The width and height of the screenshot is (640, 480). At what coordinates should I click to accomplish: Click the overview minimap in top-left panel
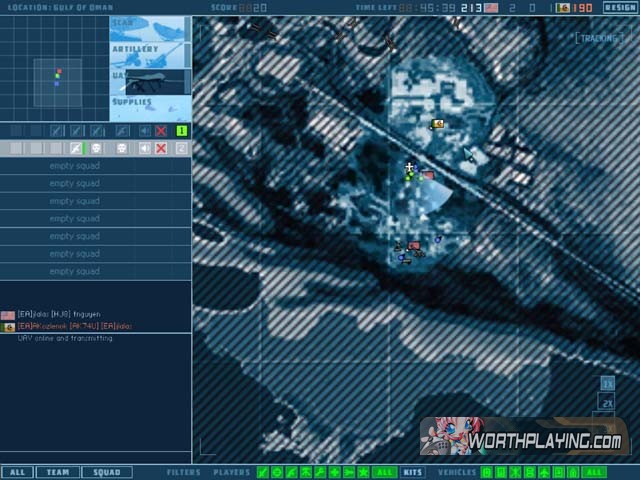pyautogui.click(x=56, y=80)
